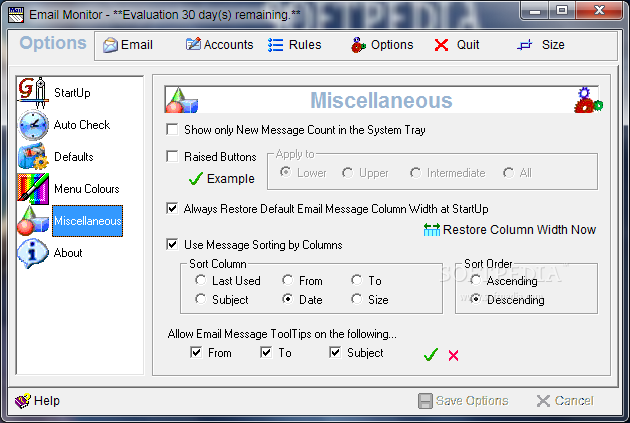Viewport: 630px width, 423px height.
Task: Click the Cancel button text
Action: (x=574, y=401)
